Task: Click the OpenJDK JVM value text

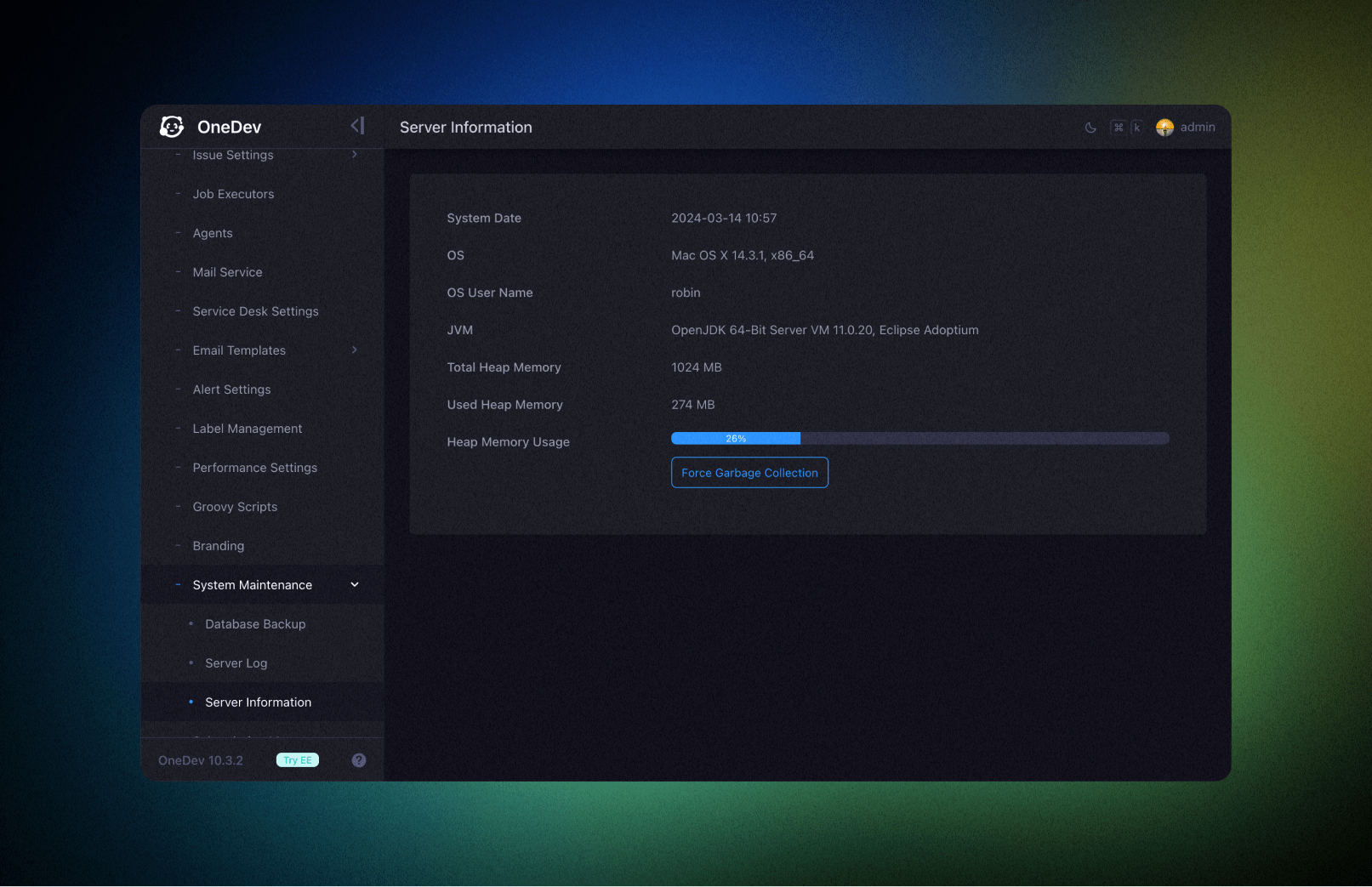Action: point(825,330)
